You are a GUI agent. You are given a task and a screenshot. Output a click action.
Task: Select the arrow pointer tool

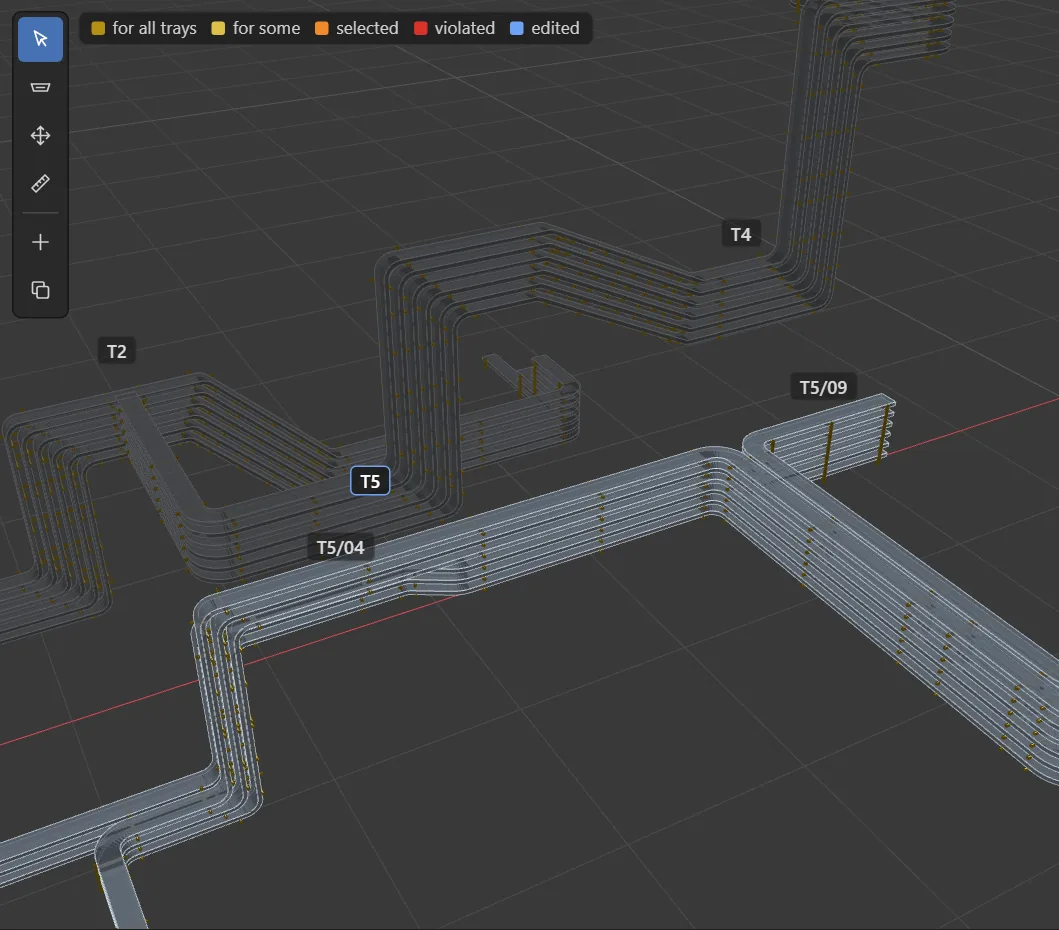pyautogui.click(x=41, y=39)
